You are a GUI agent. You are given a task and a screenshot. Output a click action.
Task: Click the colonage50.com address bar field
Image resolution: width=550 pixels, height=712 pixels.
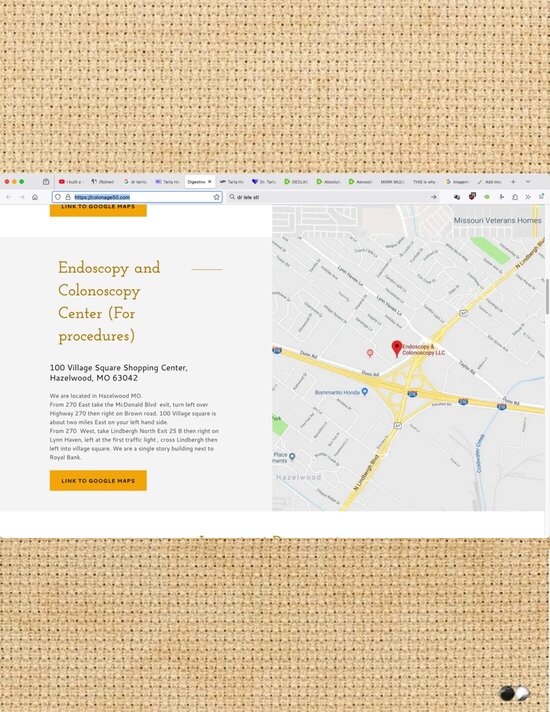pos(137,197)
